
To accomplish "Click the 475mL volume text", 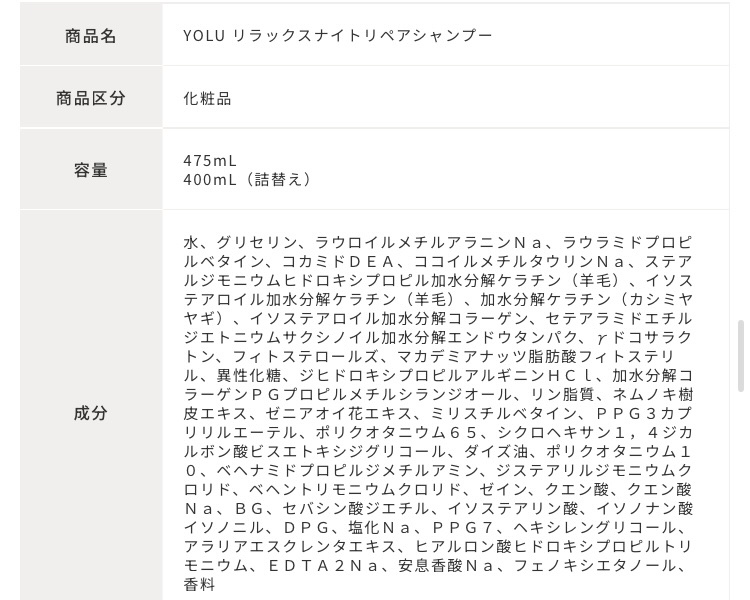I will tap(210, 160).
